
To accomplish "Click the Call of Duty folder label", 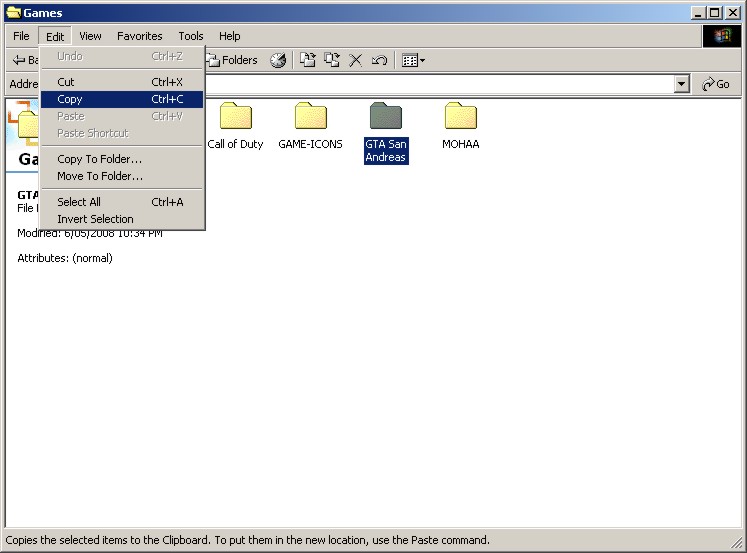I will point(235,144).
